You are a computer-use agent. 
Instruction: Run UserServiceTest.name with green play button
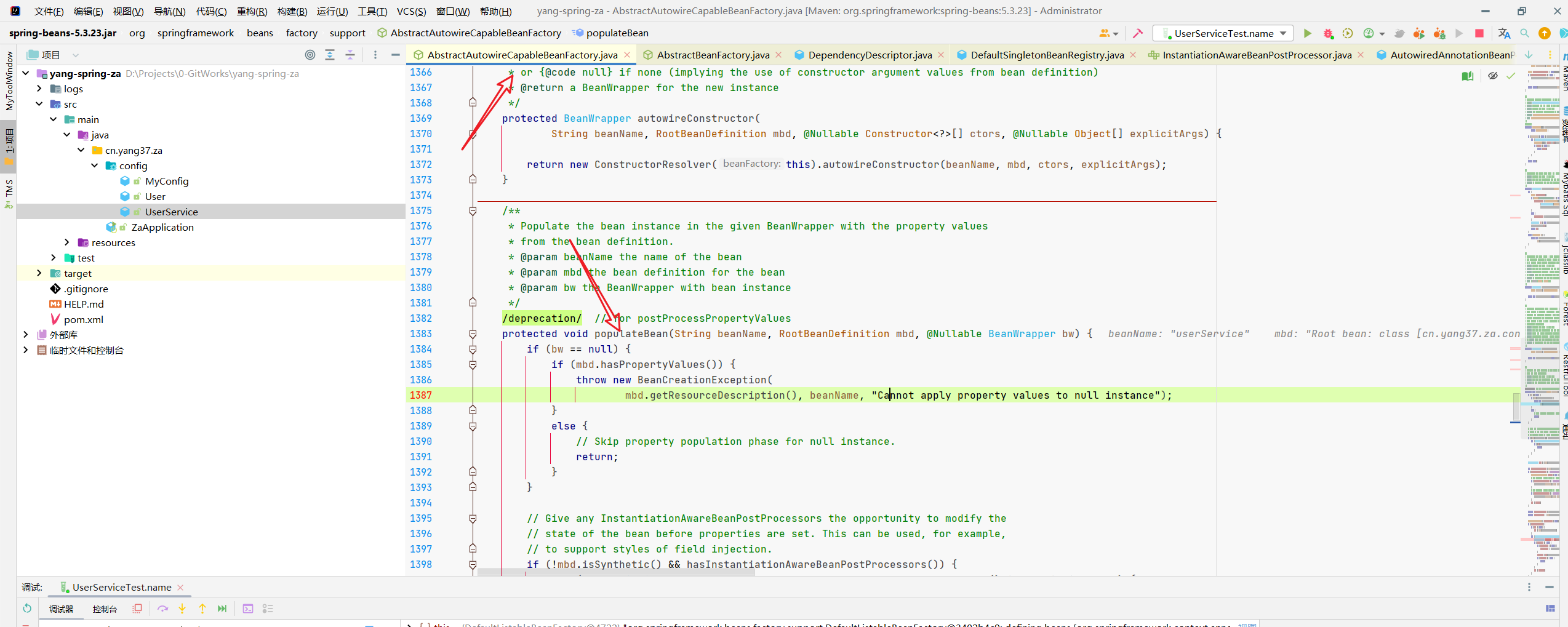point(1308,33)
